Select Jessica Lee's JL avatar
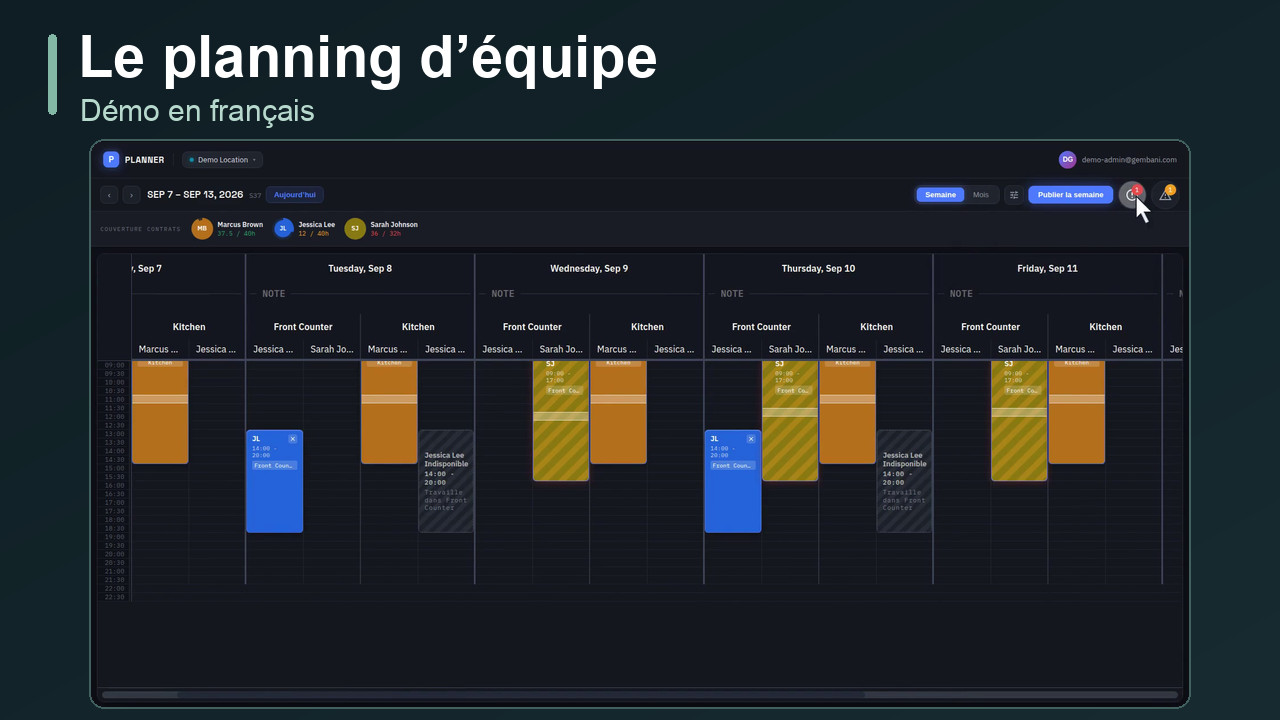Screen dimensions: 1280x720 (x=283, y=229)
